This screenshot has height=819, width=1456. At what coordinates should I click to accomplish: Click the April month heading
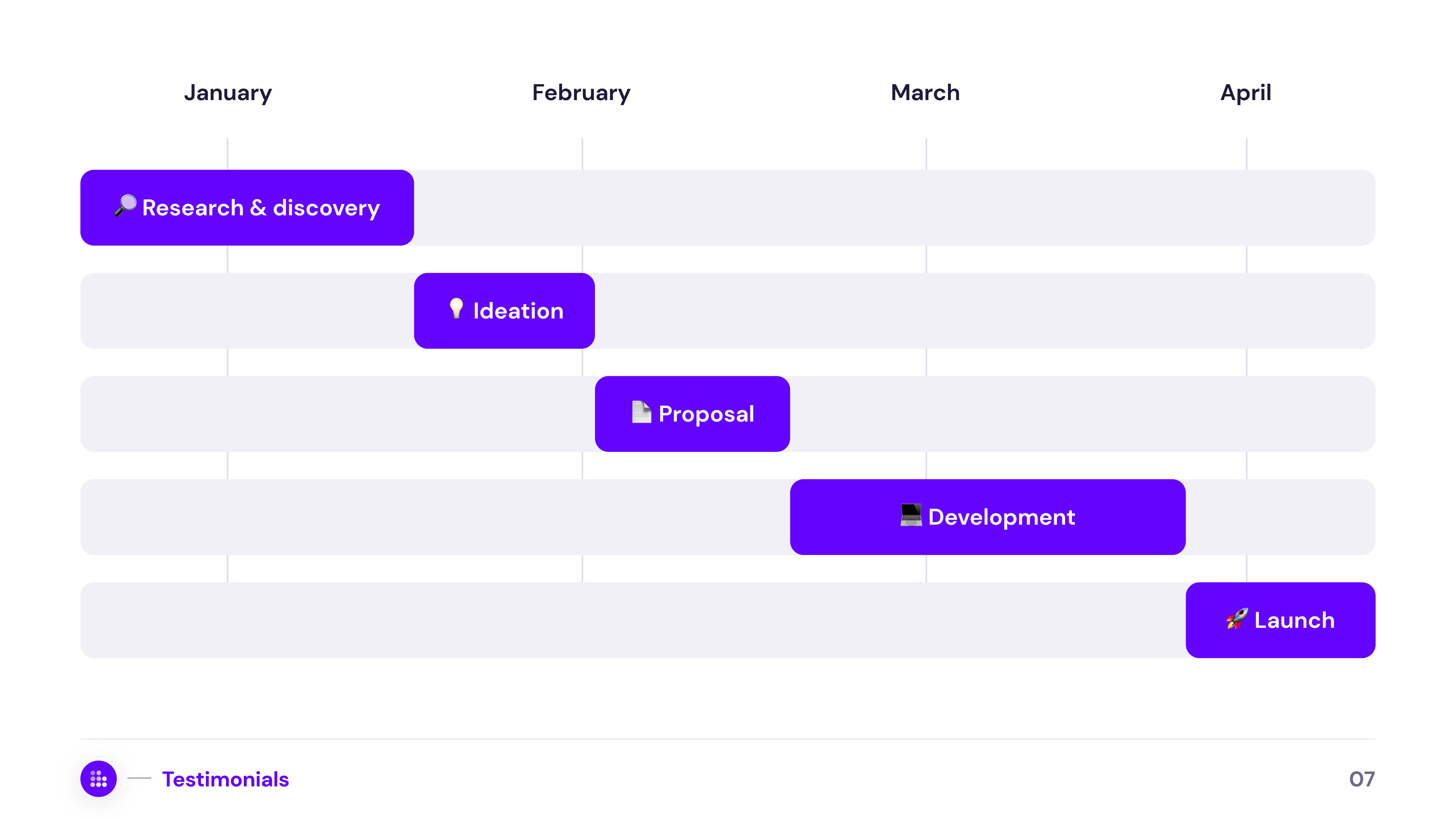coord(1246,93)
